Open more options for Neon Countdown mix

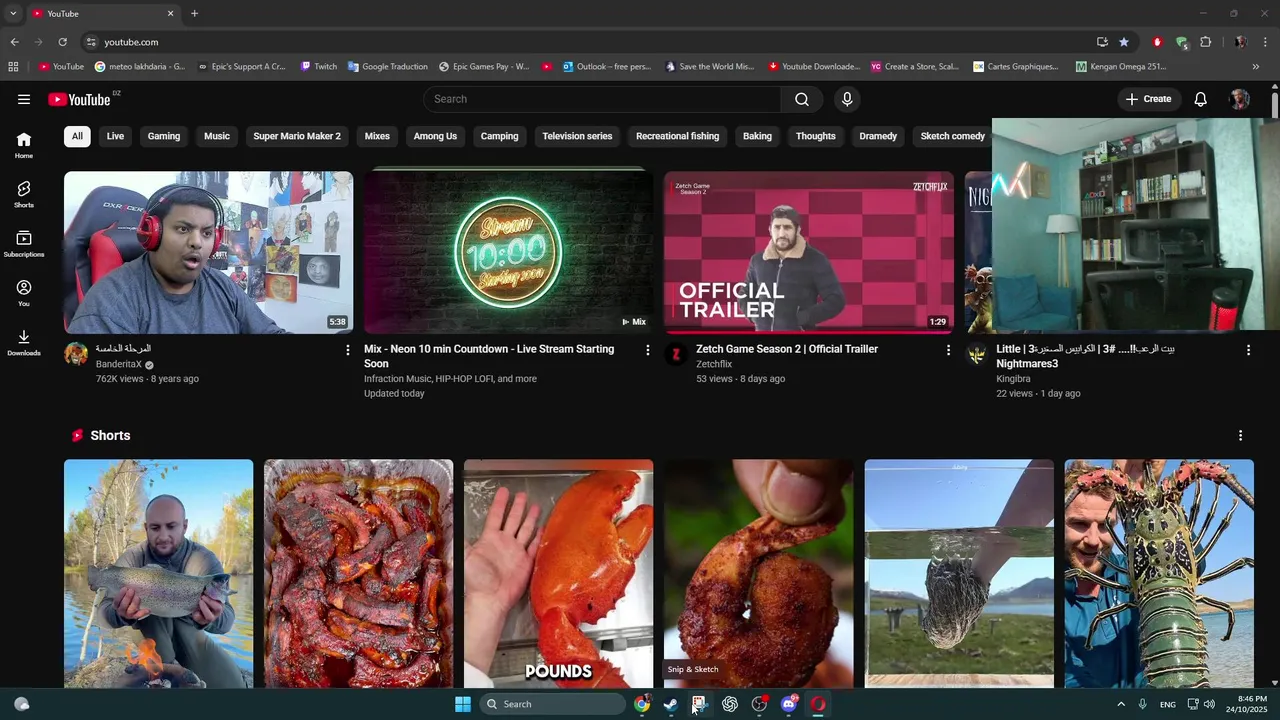pyautogui.click(x=648, y=350)
